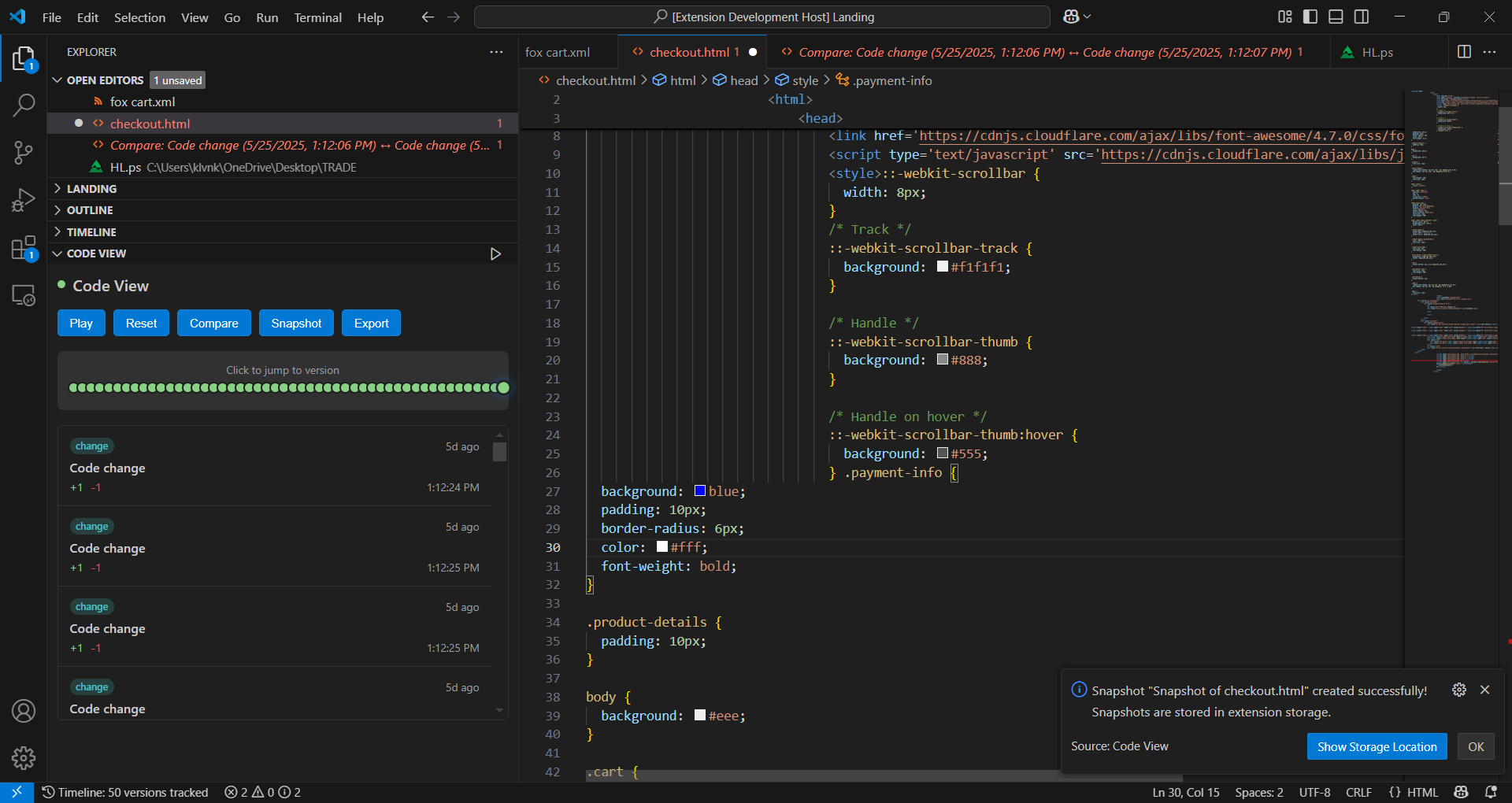Screen dimensions: 1512x803
Task: Click the style breadcrumb segment
Action: [797, 80]
